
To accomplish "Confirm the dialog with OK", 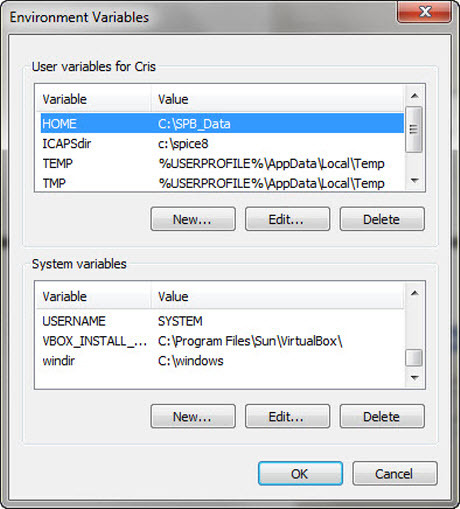I will [300, 474].
